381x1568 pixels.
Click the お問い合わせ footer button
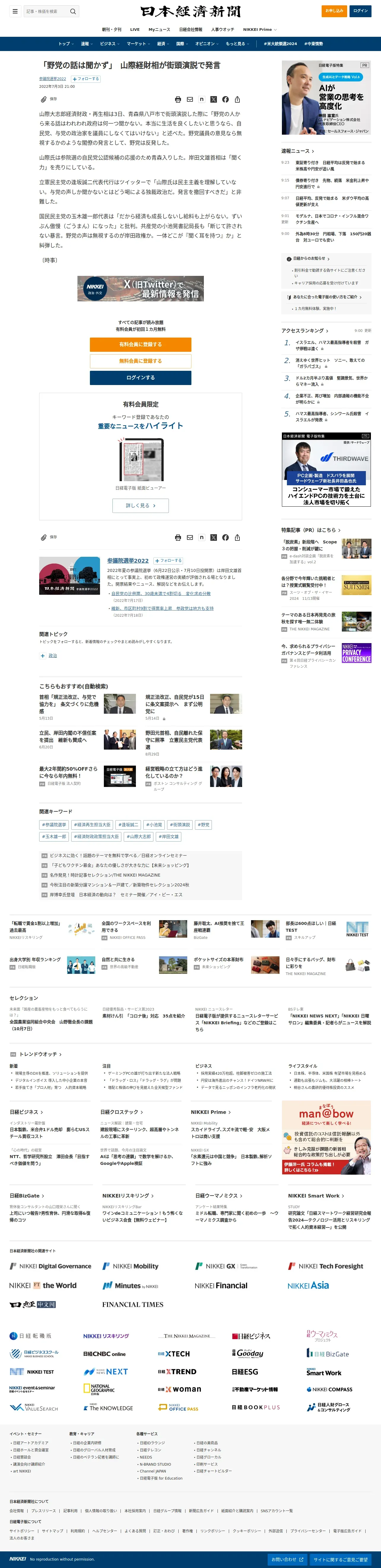click(287, 1559)
